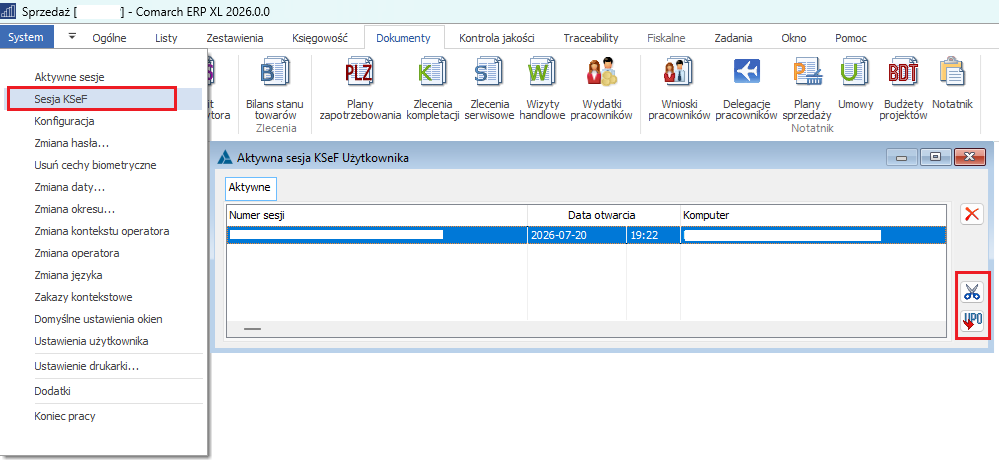
Task: Select Zmiana kontekstu operatora entry
Action: coord(104,231)
